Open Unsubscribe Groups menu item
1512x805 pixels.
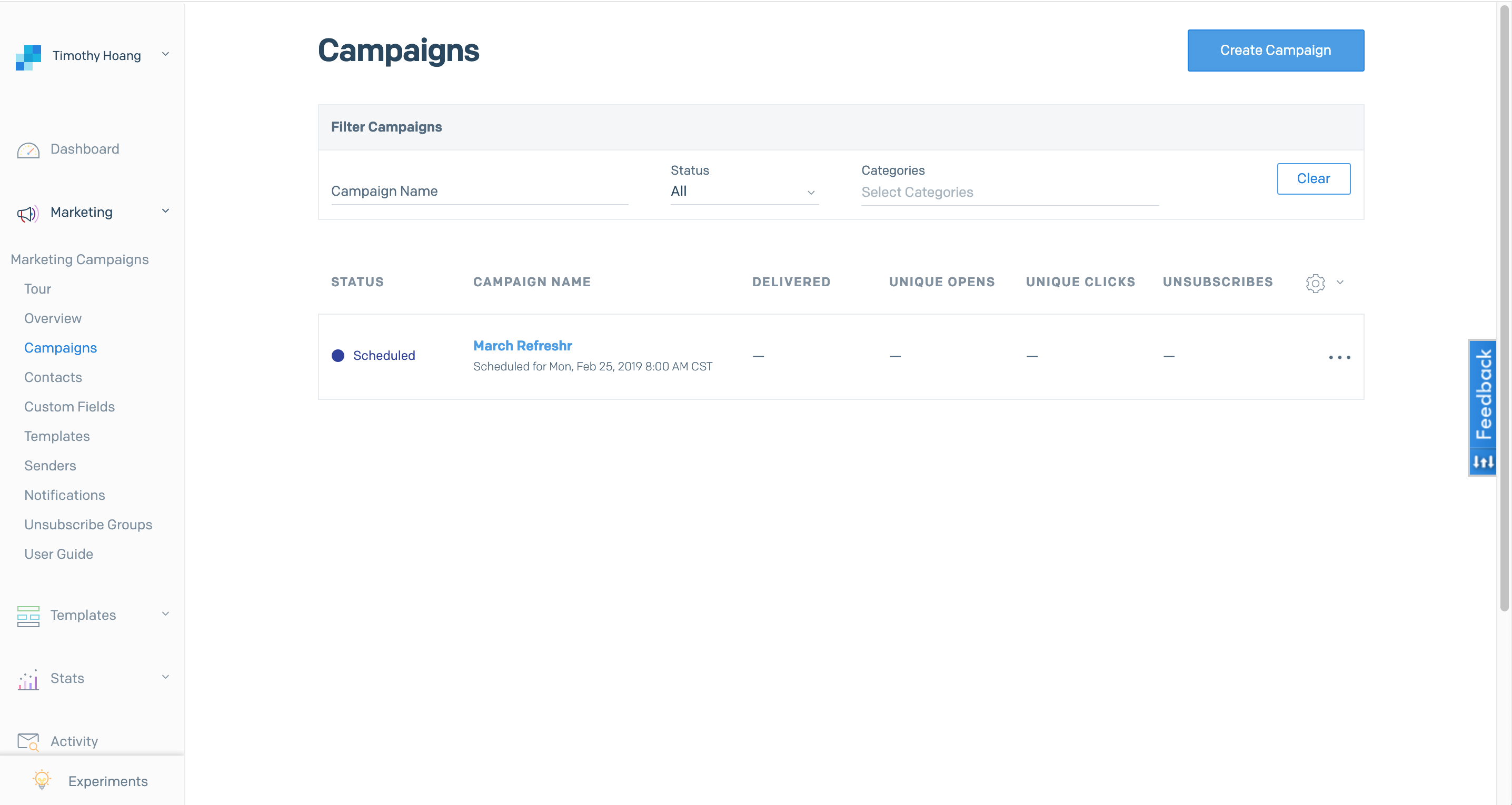click(88, 525)
